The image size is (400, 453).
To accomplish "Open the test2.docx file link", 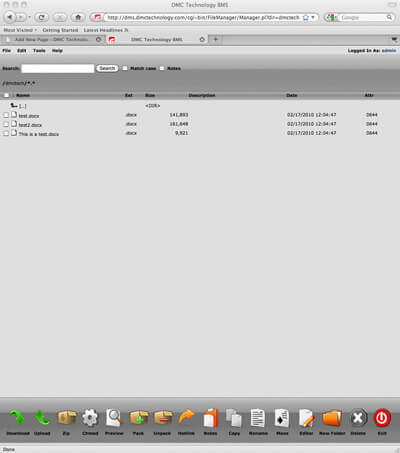I will [x=30, y=125].
